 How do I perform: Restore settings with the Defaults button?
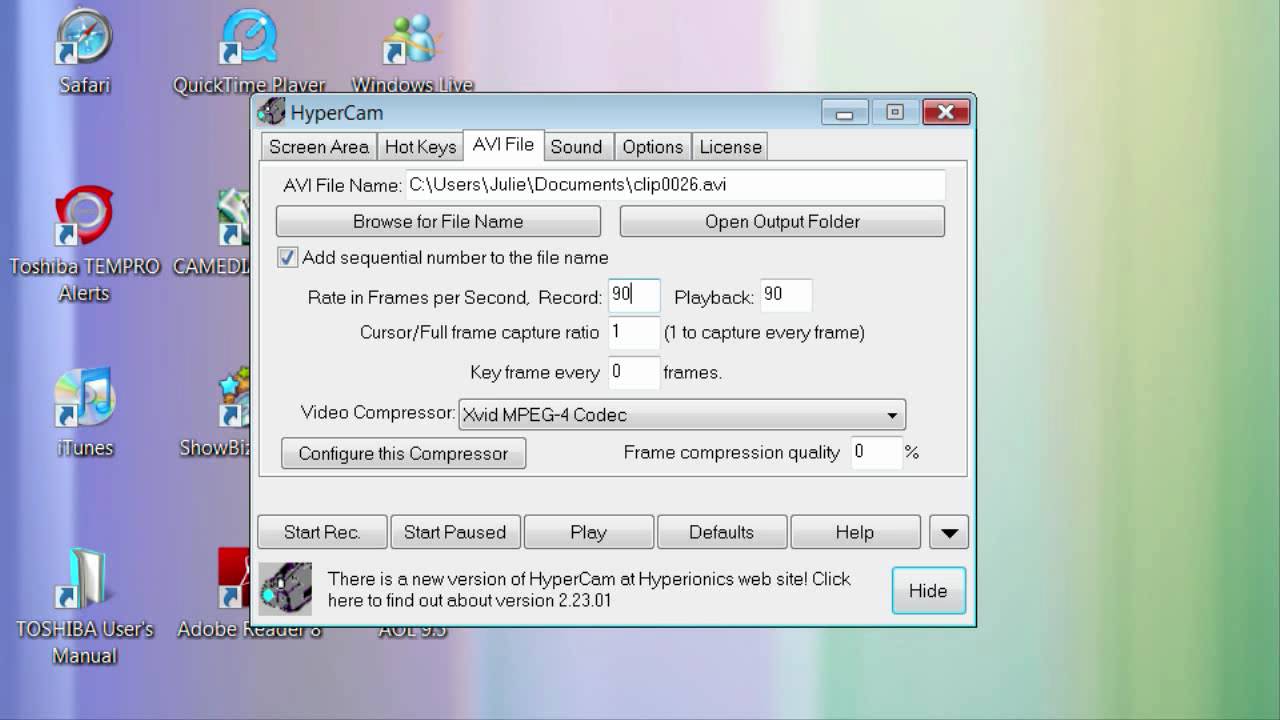coord(721,532)
